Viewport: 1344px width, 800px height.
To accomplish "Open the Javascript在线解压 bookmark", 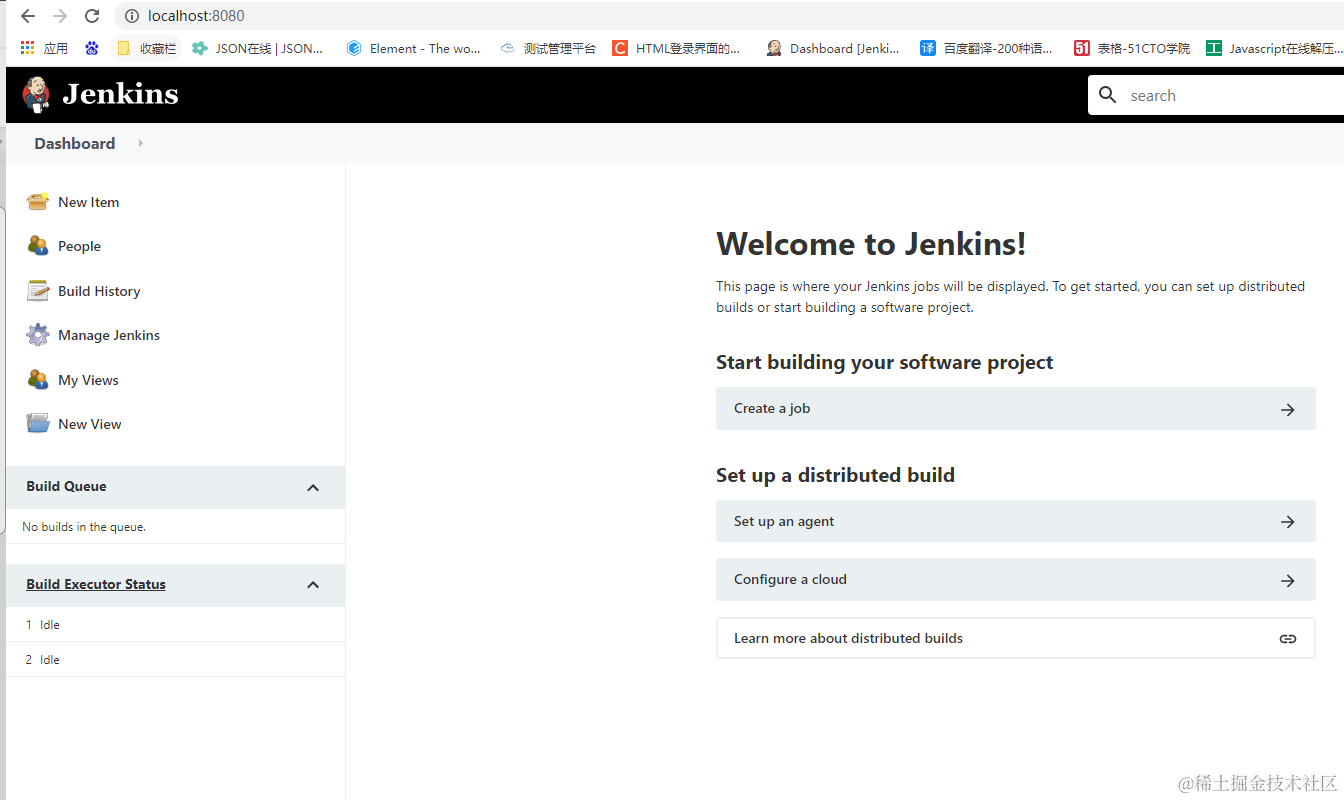I will coord(1273,48).
